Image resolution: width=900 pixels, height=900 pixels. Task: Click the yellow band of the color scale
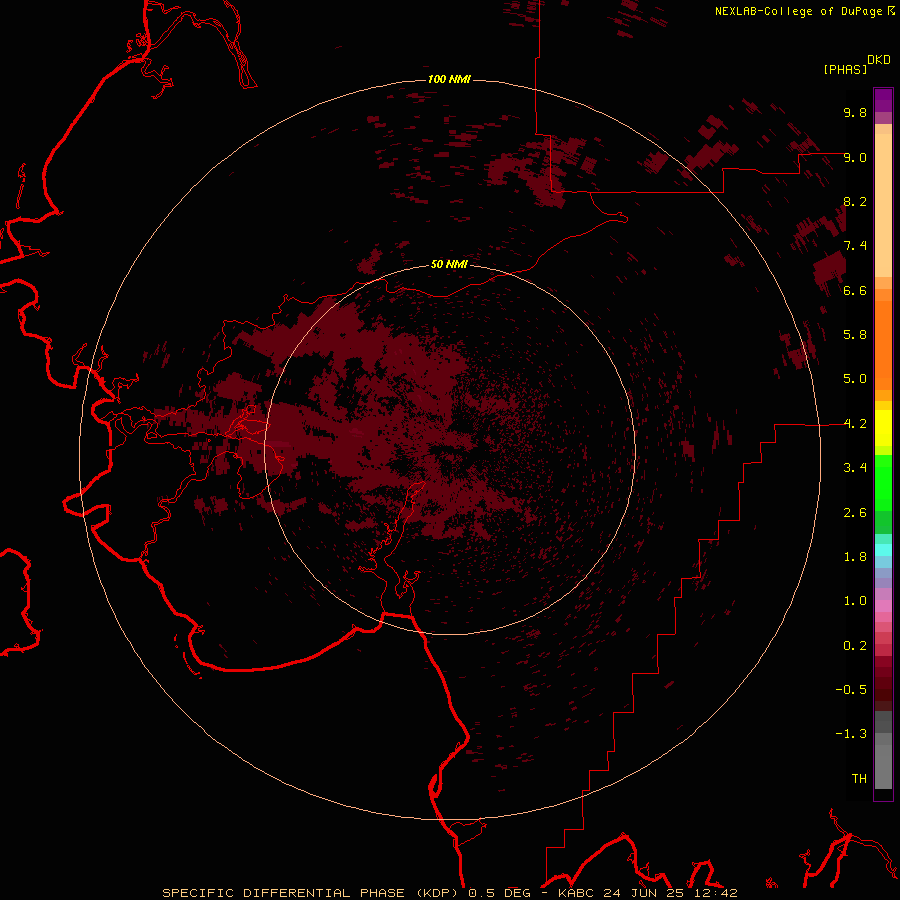pyautogui.click(x=883, y=428)
